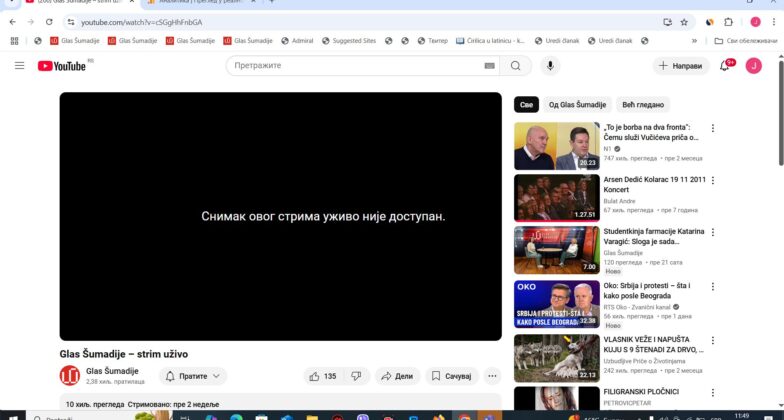The width and height of the screenshot is (784, 420).
Task: Expand the Пратите subscribe dropdown
Action: [193, 376]
